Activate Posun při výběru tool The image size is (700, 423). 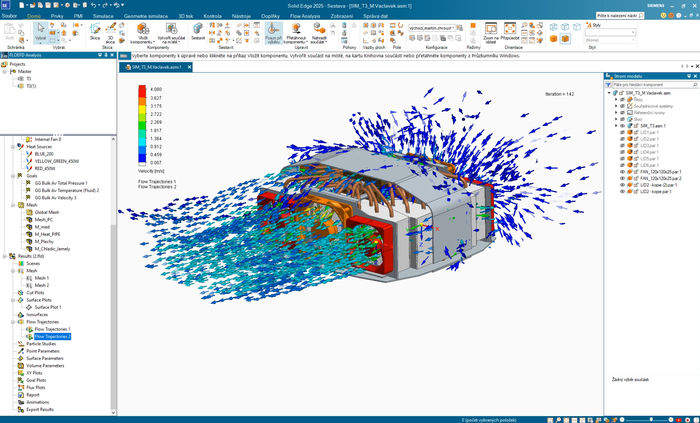click(273, 33)
